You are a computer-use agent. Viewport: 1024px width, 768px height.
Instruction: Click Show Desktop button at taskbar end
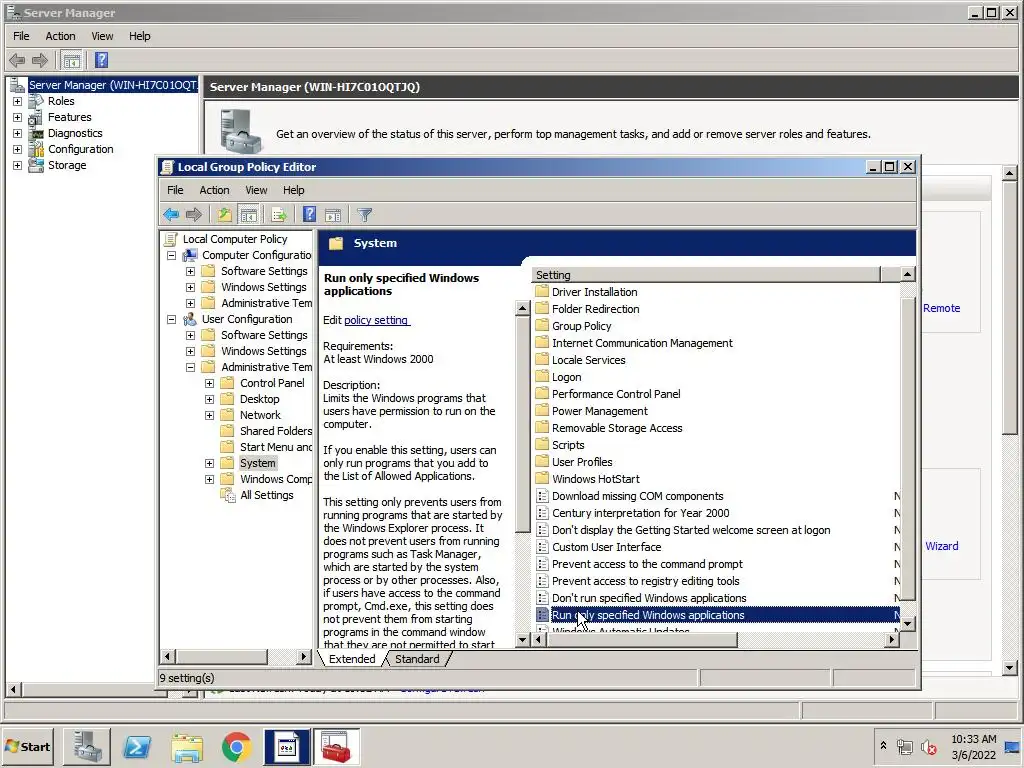tap(1013, 746)
